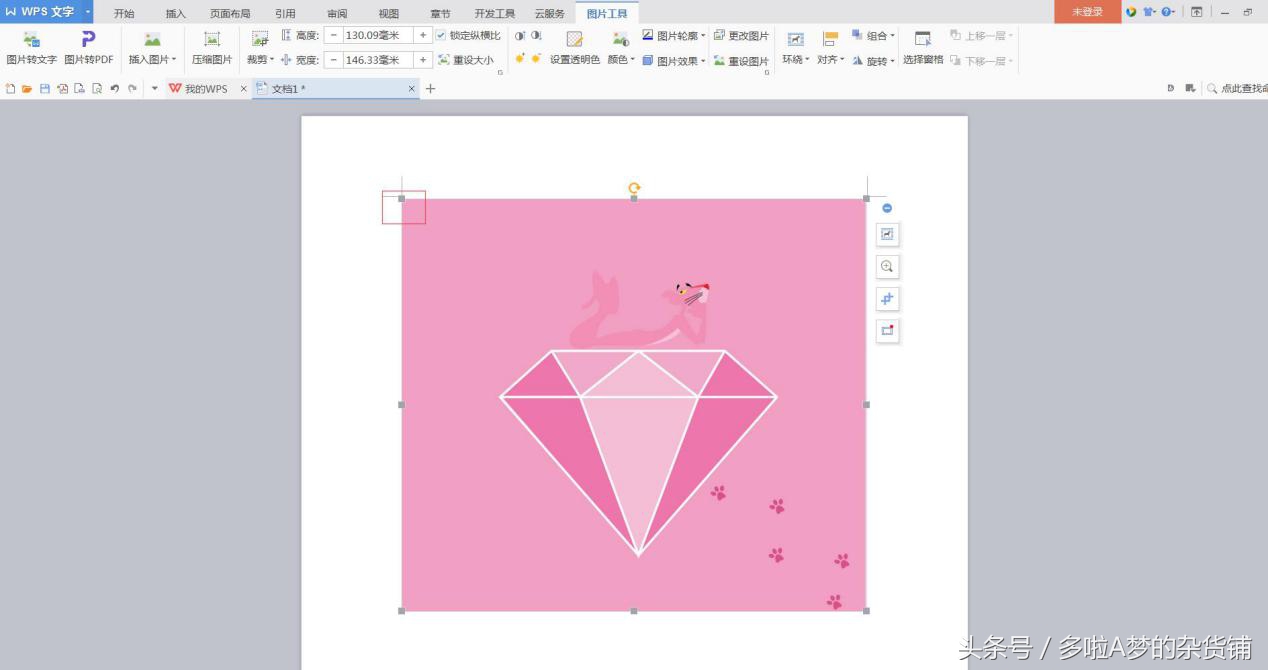
Task: Switch to the 开始 (Home) tab
Action: 124,13
